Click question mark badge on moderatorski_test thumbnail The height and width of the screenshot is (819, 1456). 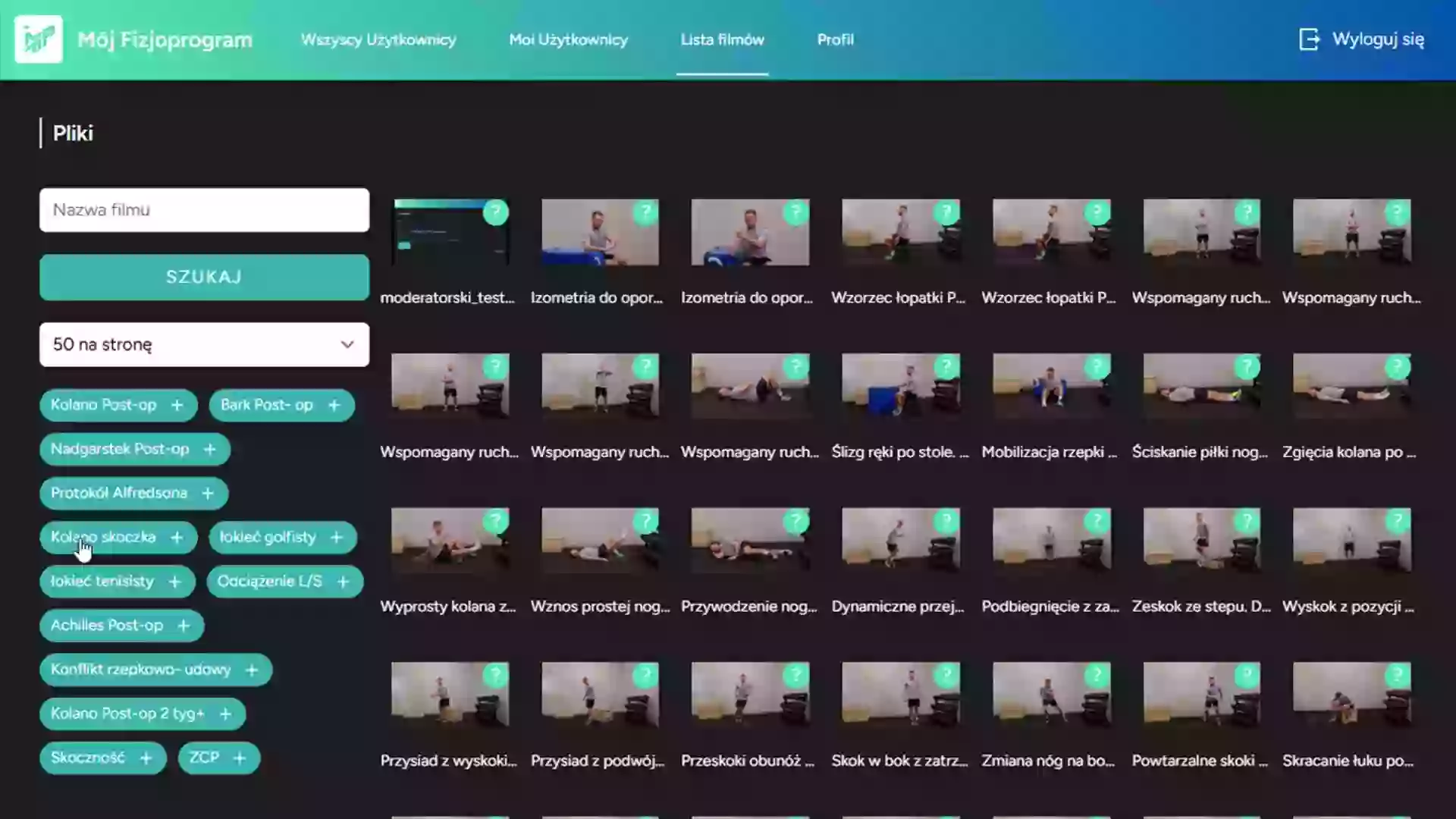pyautogui.click(x=496, y=212)
